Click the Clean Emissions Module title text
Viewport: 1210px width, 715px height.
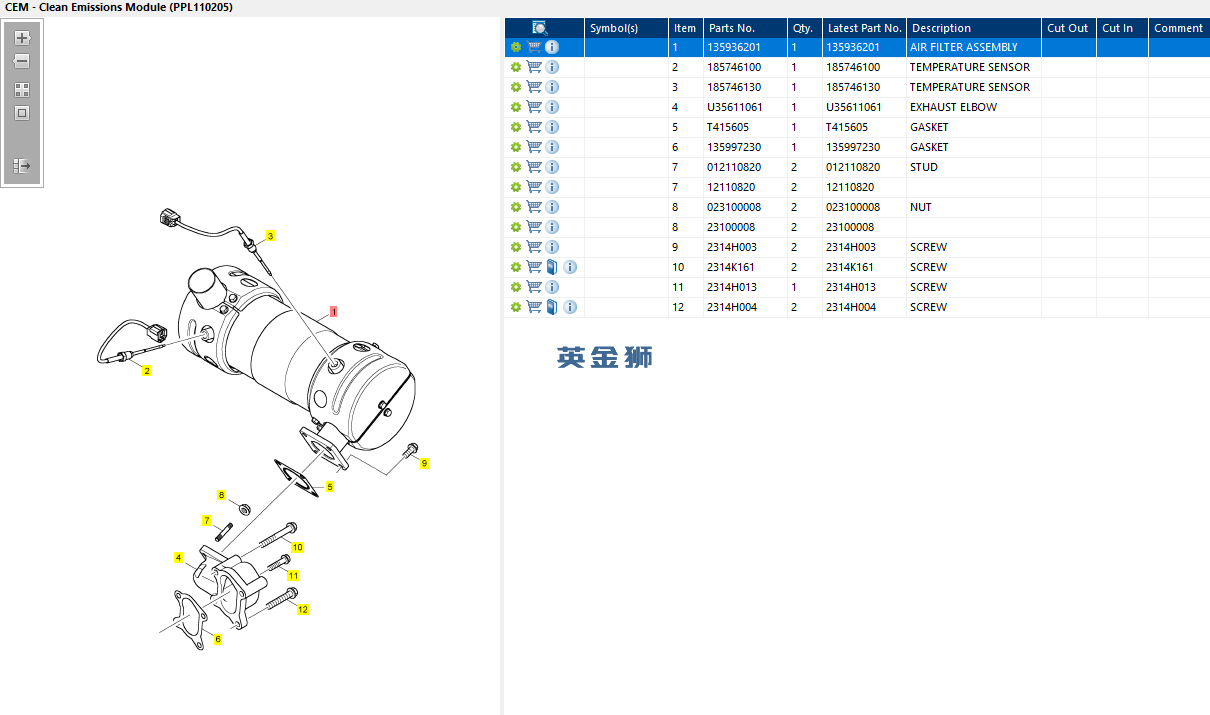point(119,7)
